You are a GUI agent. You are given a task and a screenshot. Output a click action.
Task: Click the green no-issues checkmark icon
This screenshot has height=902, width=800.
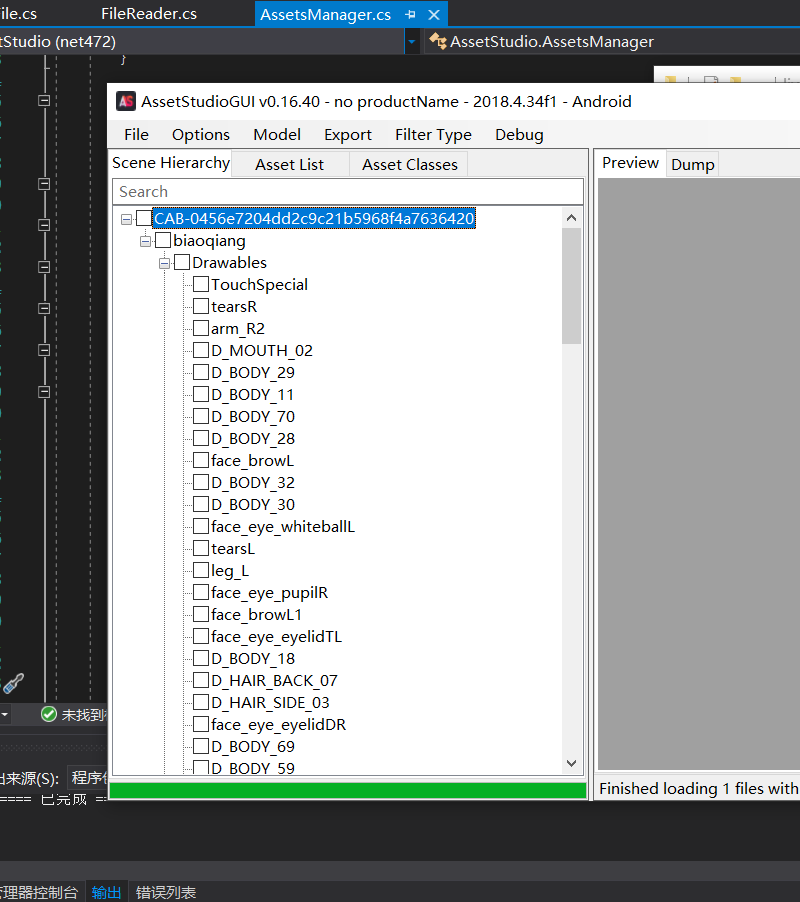(x=49, y=714)
